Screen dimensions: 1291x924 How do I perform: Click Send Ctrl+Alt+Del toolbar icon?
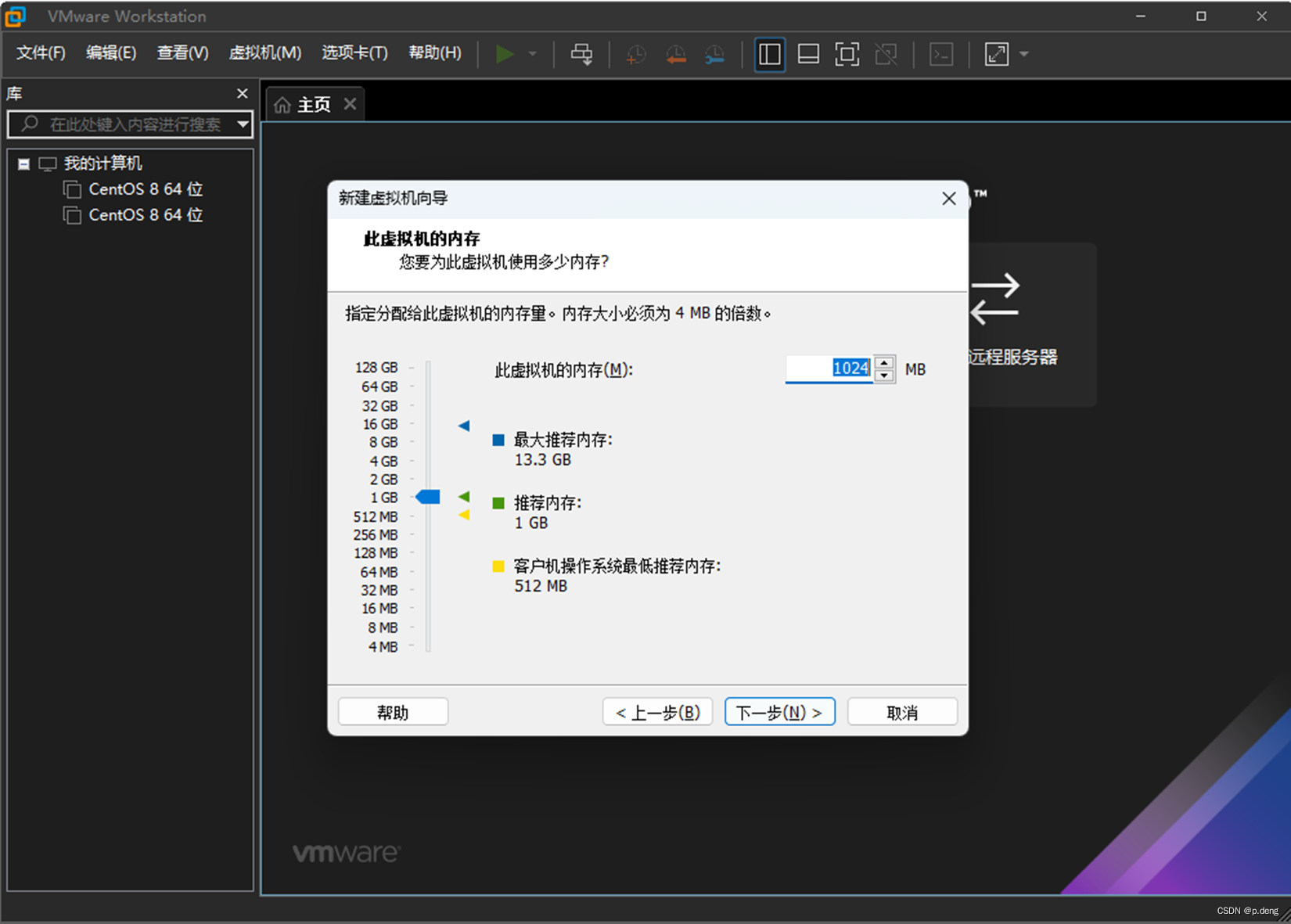[x=581, y=54]
